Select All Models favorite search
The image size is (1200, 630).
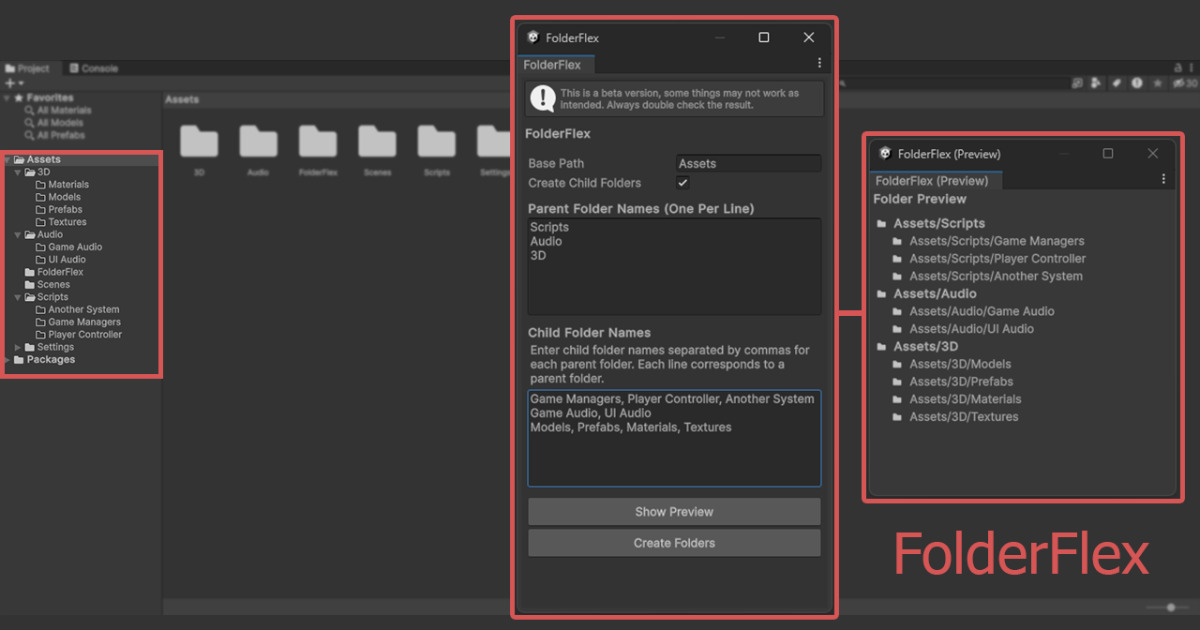[x=54, y=123]
